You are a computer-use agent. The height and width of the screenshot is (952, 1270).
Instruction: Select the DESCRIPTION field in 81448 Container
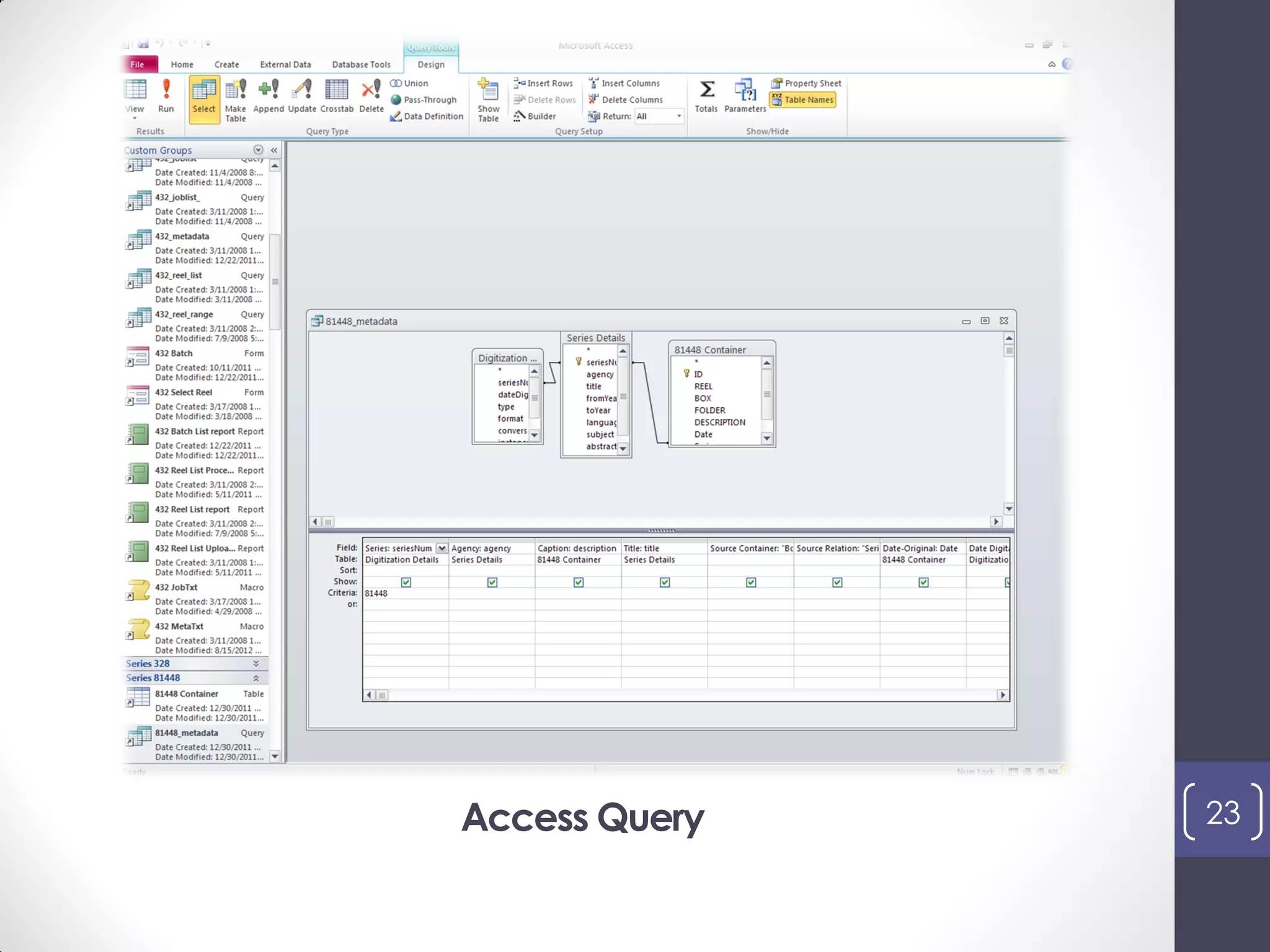pos(720,422)
